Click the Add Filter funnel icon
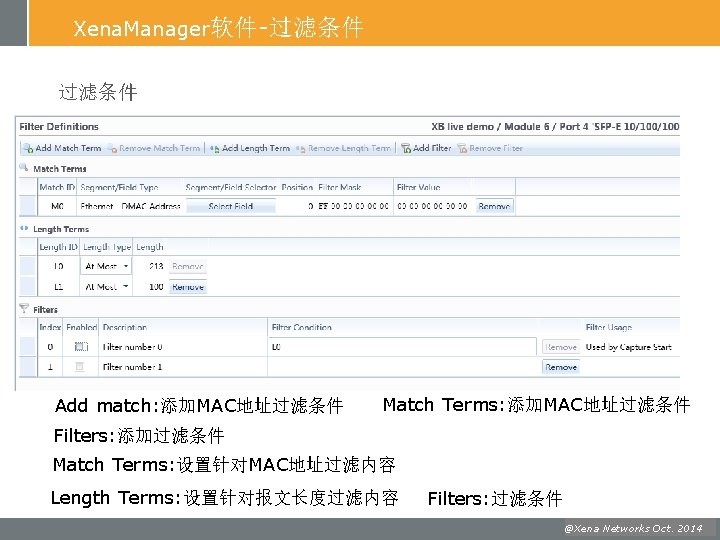The image size is (720, 540). [405, 148]
